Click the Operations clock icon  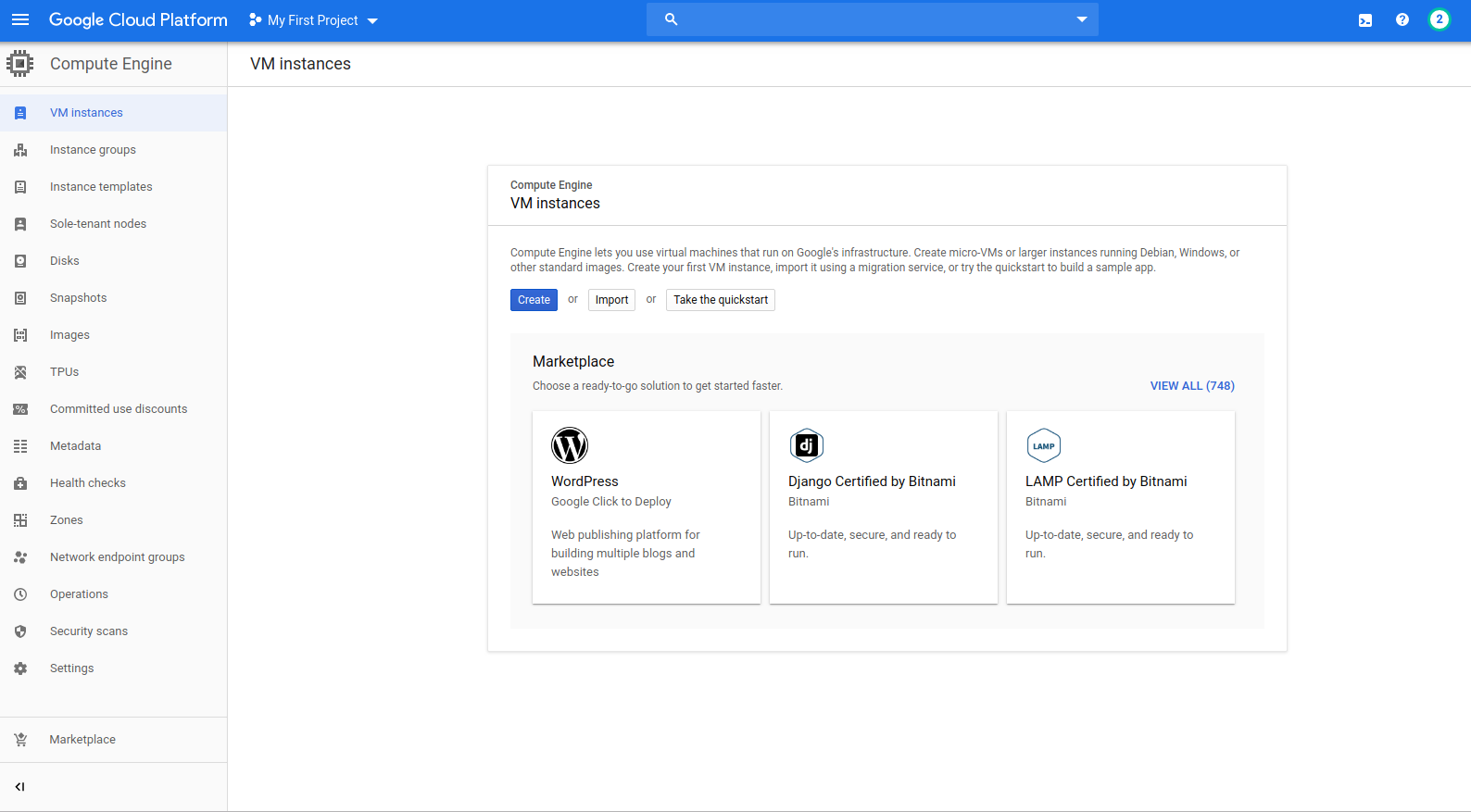(x=20, y=594)
